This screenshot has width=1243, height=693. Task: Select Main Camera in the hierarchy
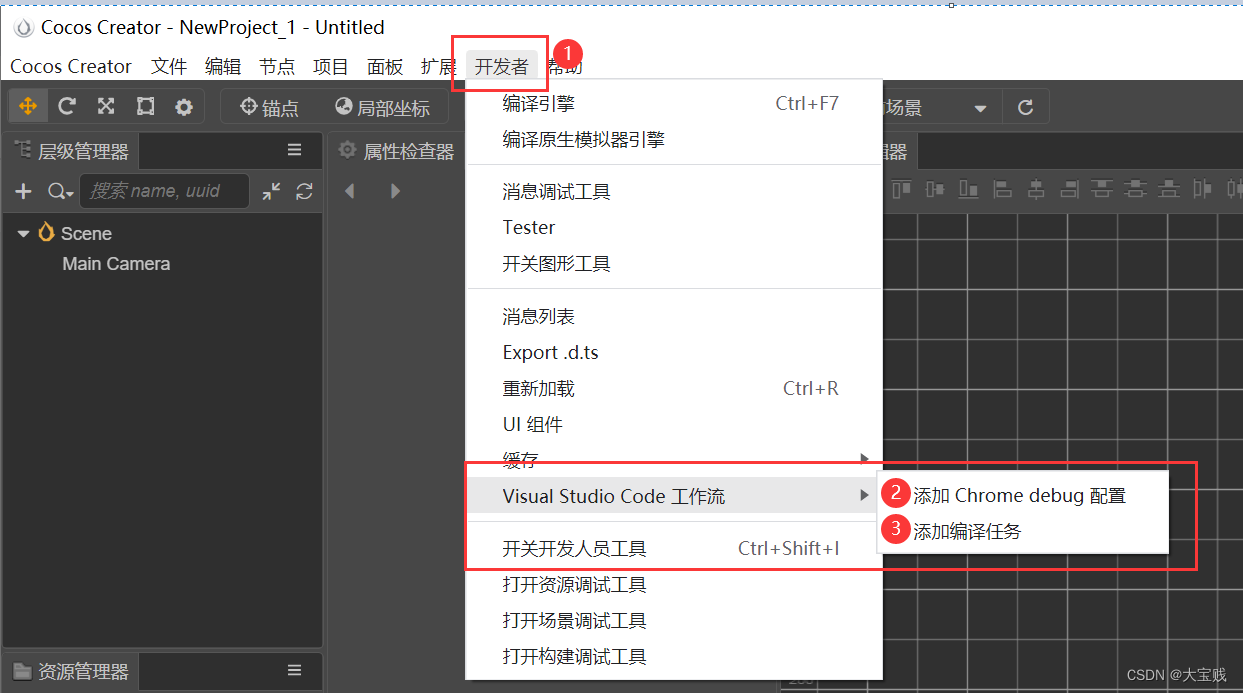(116, 264)
